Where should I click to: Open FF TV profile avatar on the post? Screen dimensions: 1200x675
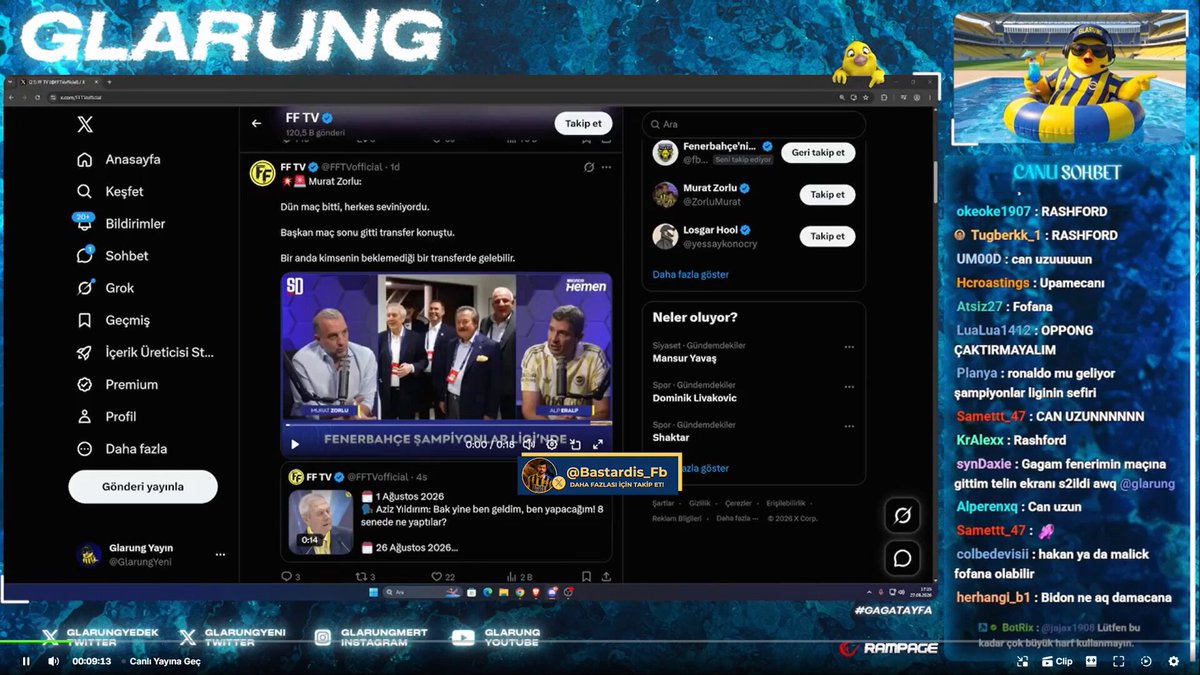[262, 173]
